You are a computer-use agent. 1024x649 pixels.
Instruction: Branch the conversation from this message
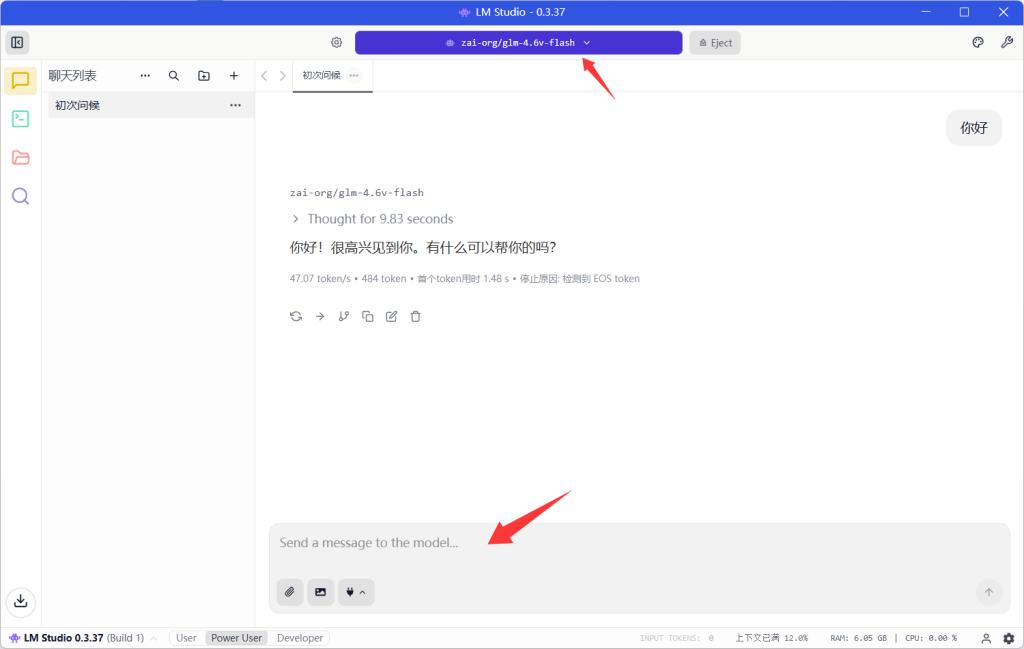pyautogui.click(x=343, y=316)
